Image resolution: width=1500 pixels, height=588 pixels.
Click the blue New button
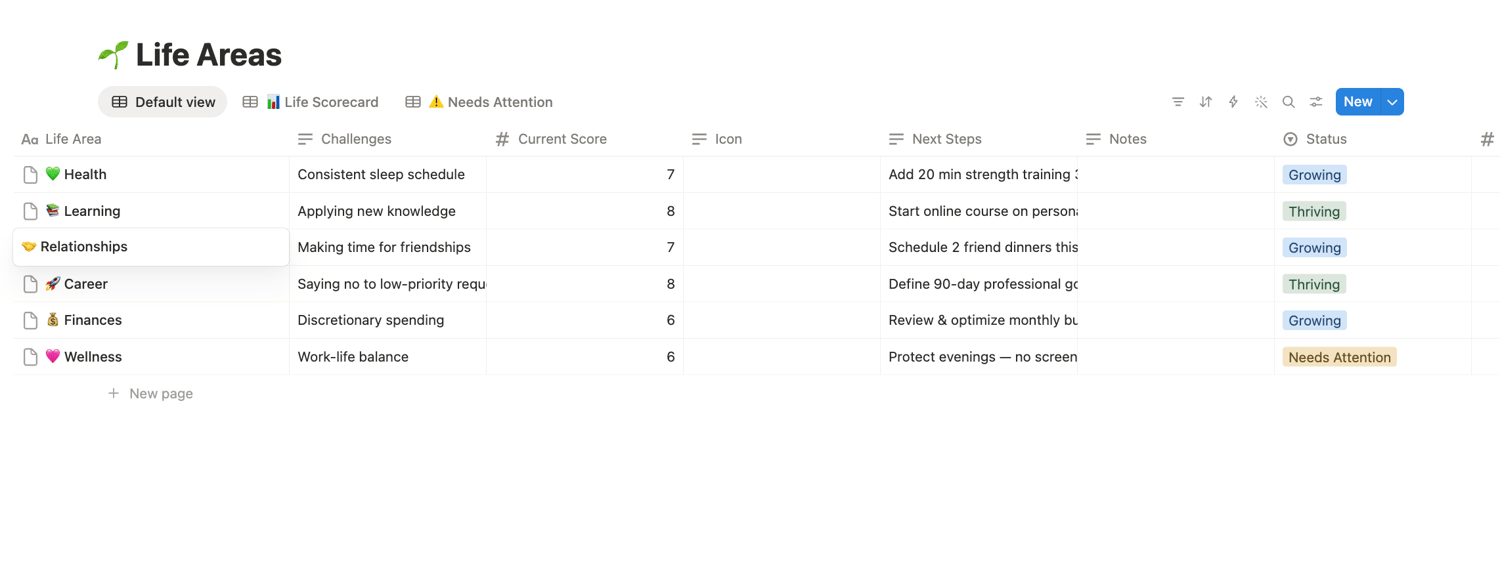[1358, 102]
